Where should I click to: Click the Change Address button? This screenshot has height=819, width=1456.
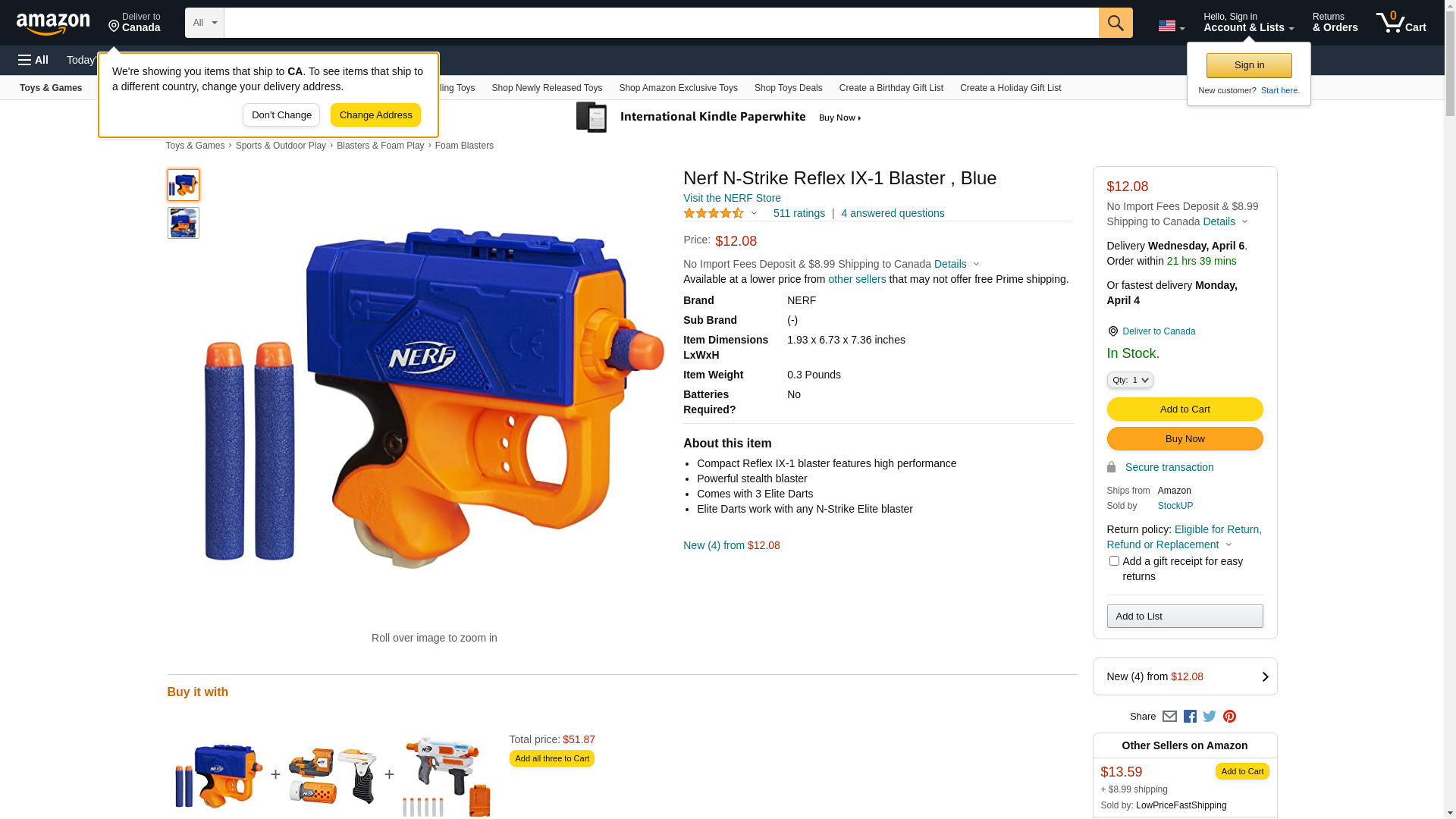375,115
